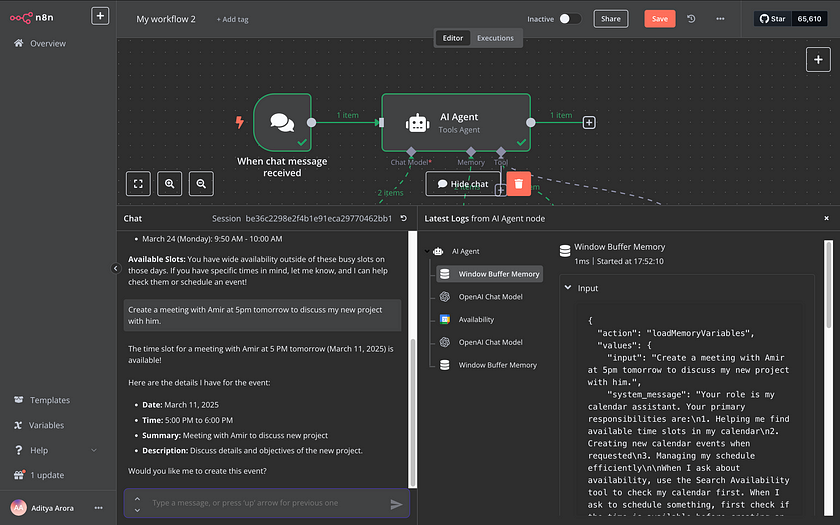
Task: Collapse the AI Agent log tree
Action: pos(428,251)
